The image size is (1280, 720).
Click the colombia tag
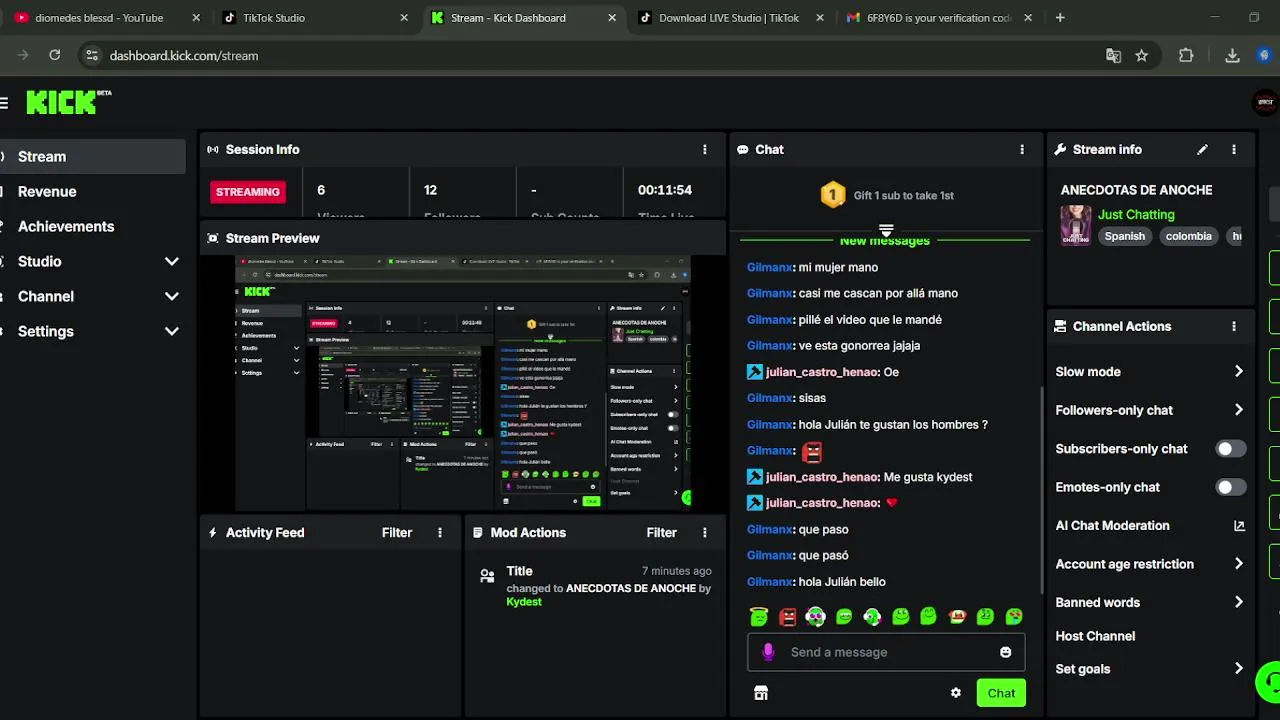(1188, 237)
